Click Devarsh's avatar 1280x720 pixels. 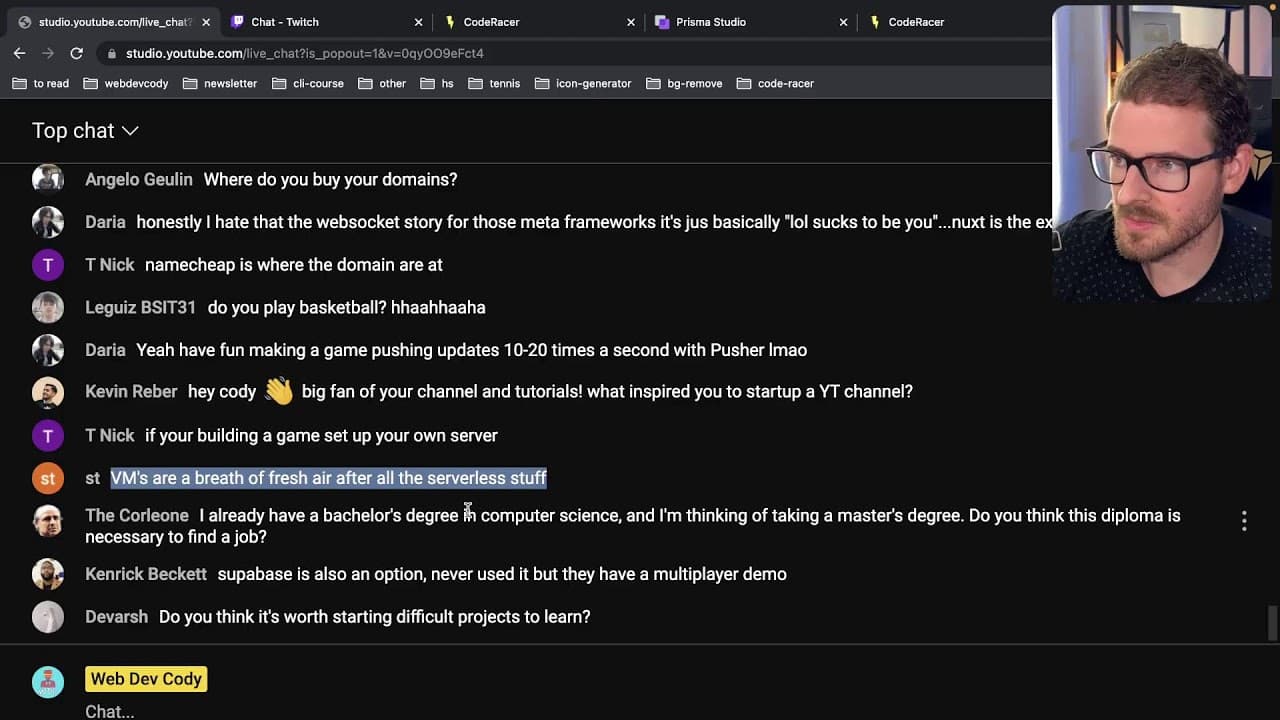tap(48, 617)
